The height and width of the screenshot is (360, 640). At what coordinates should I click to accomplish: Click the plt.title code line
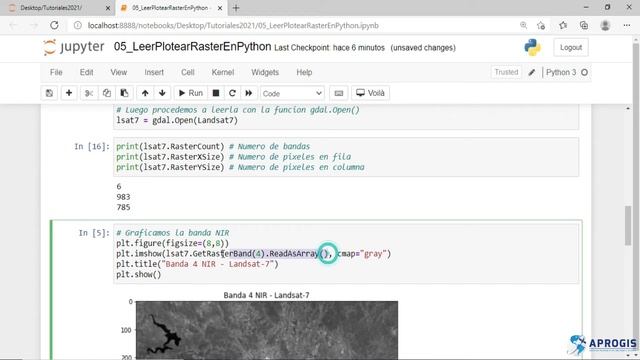tap(197, 264)
